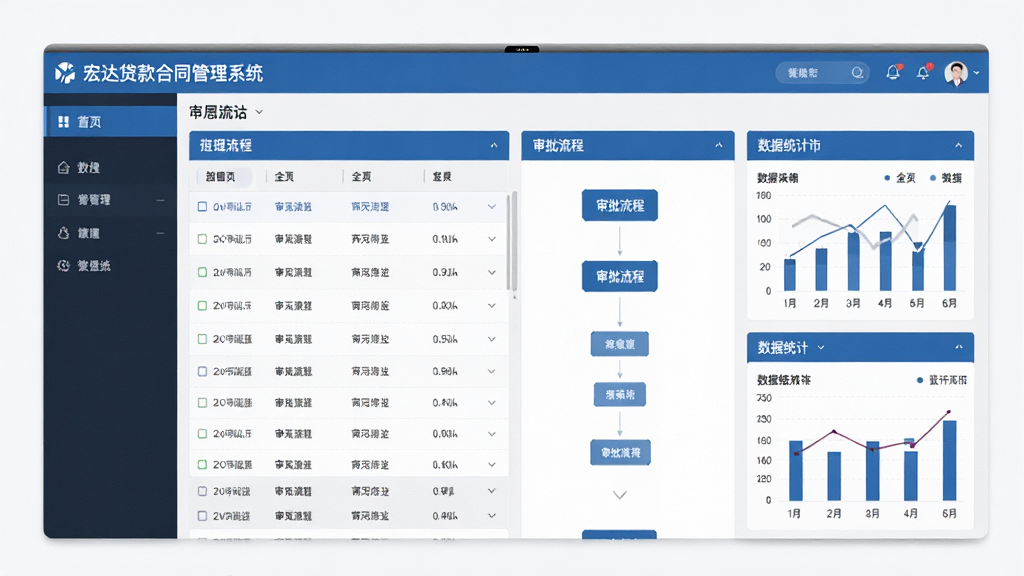The width and height of the screenshot is (1024, 576).
Task: Collapse the bottom chart panel via header arrow
Action: (959, 347)
